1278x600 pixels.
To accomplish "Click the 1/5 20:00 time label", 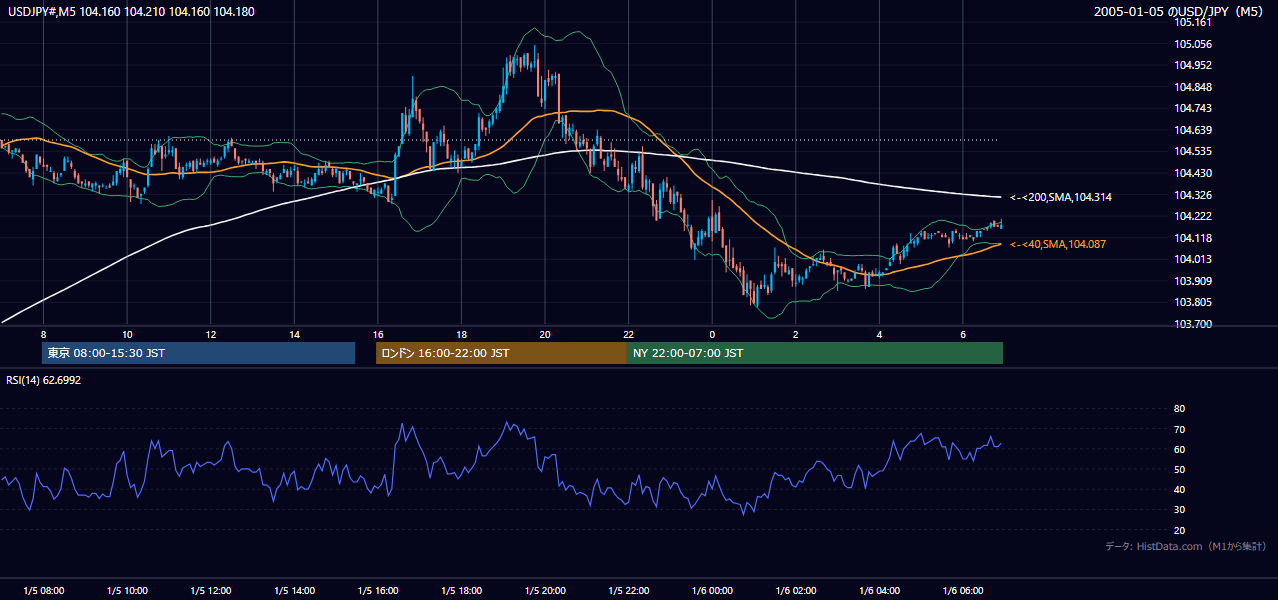I will point(545,591).
